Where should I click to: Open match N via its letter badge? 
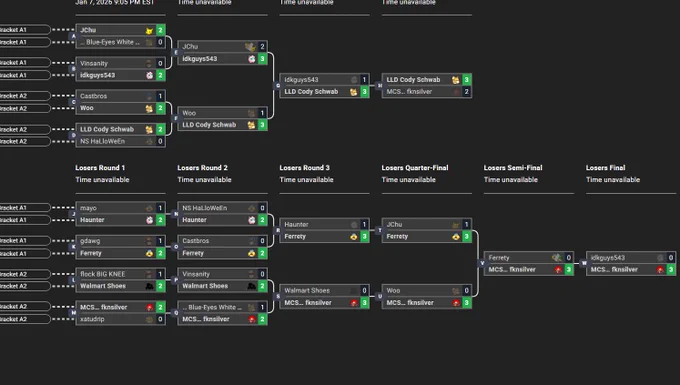(x=176, y=214)
